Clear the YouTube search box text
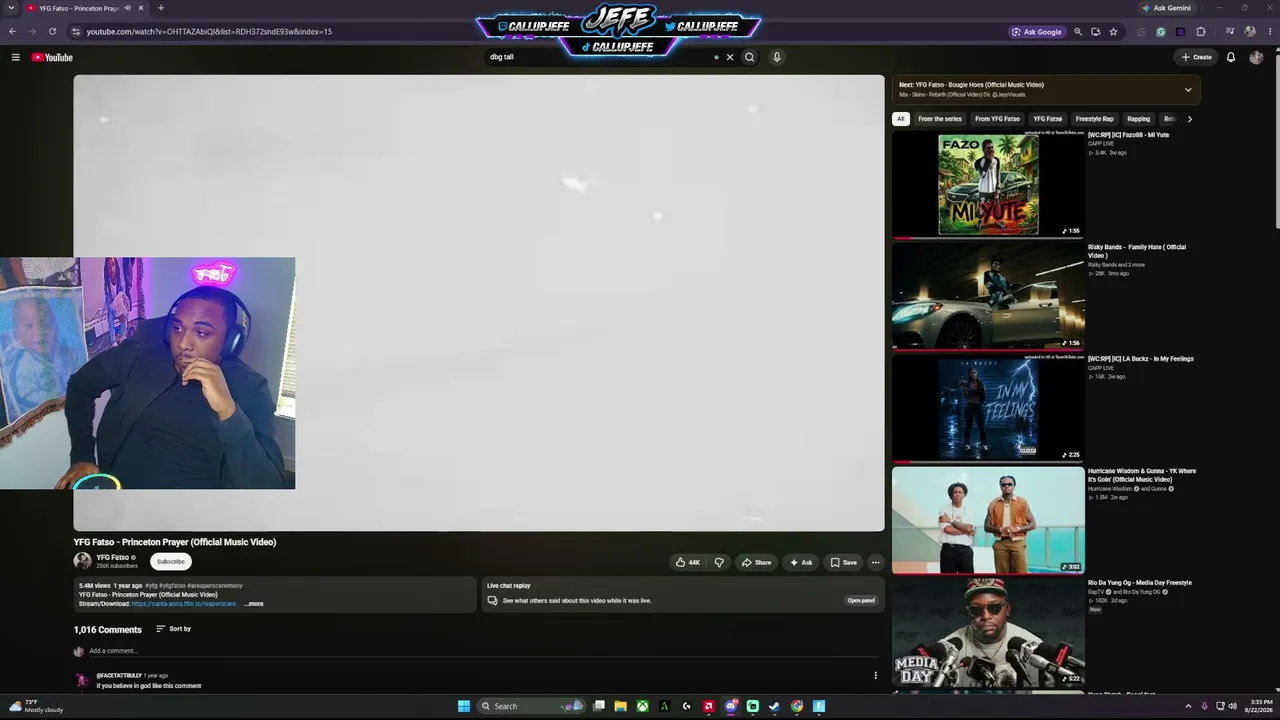This screenshot has width=1280, height=720. (x=730, y=57)
